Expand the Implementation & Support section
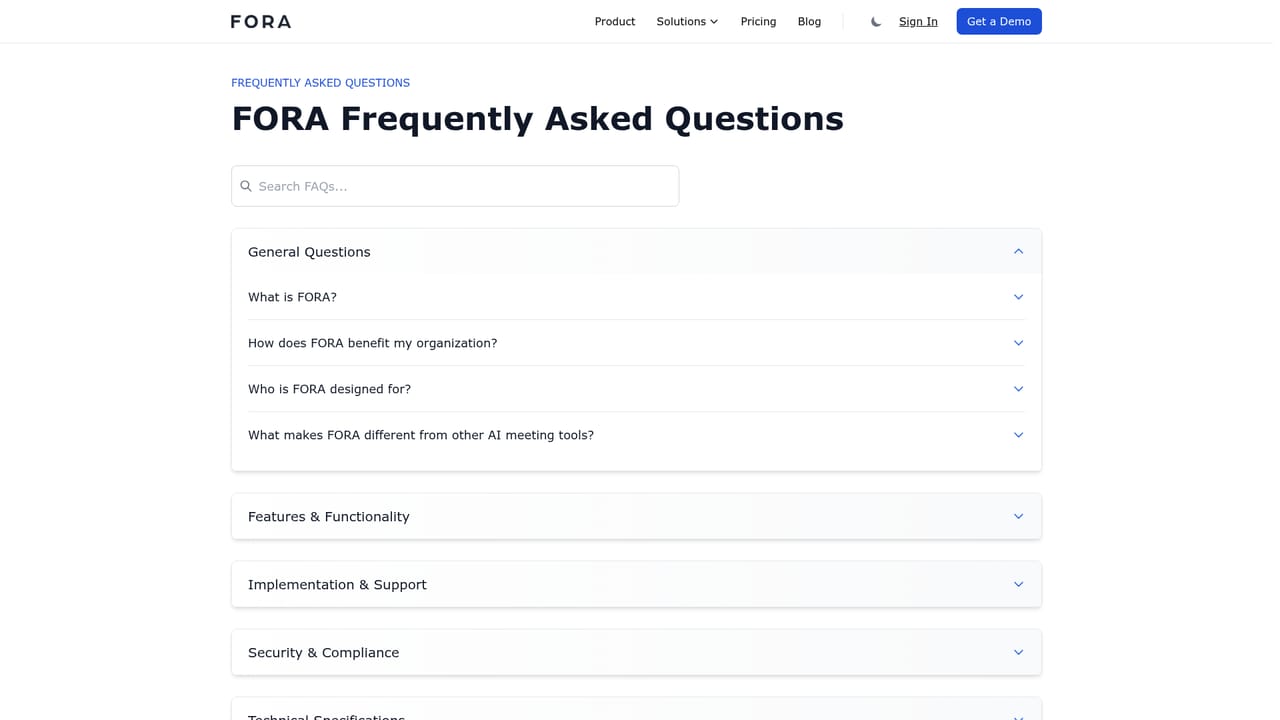 point(636,584)
